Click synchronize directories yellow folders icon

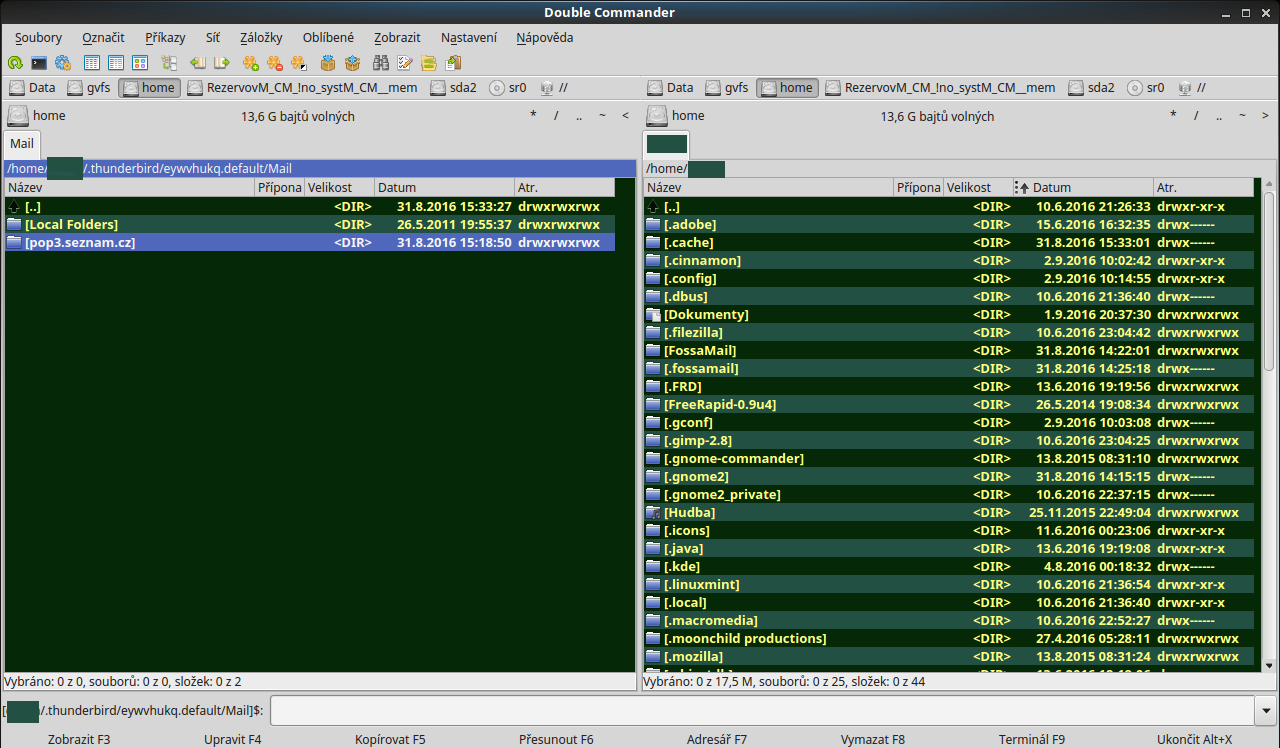[429, 63]
